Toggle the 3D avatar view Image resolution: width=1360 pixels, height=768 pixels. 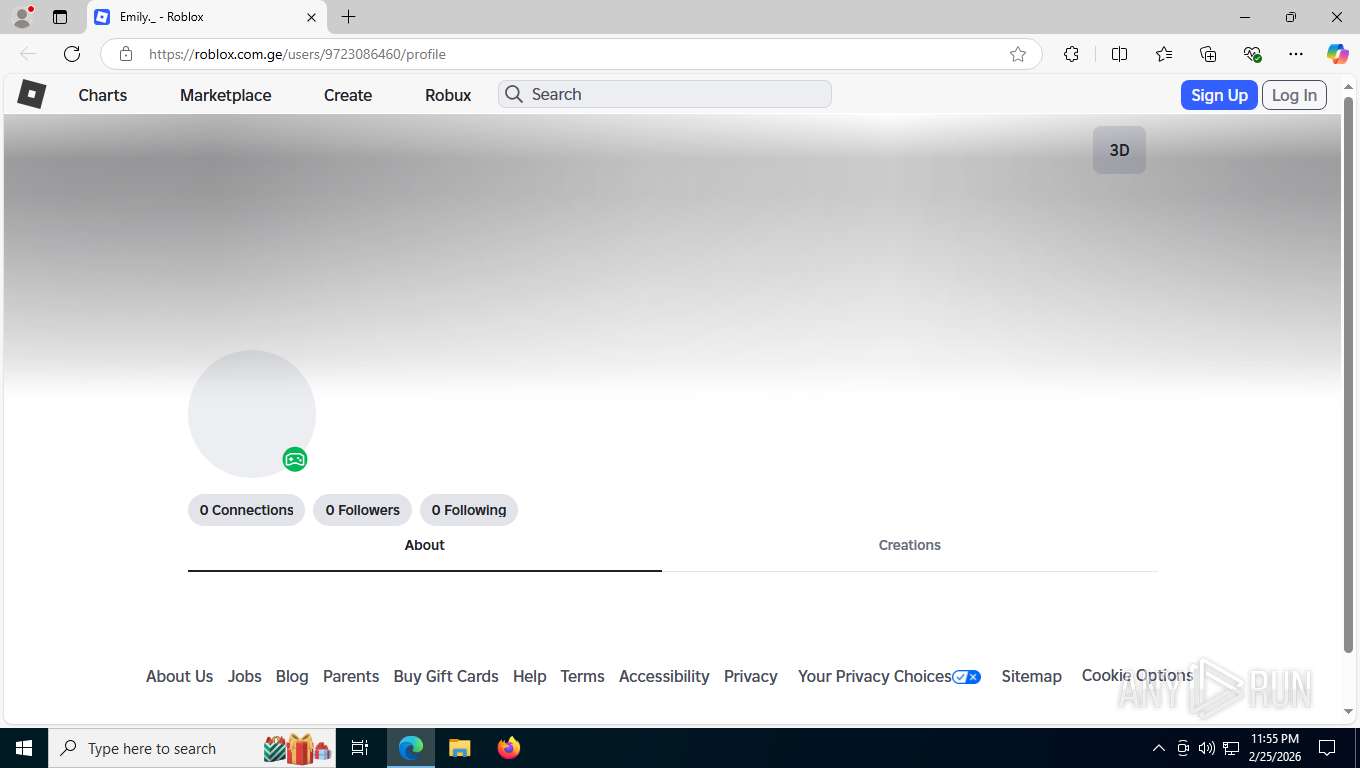(x=1119, y=150)
